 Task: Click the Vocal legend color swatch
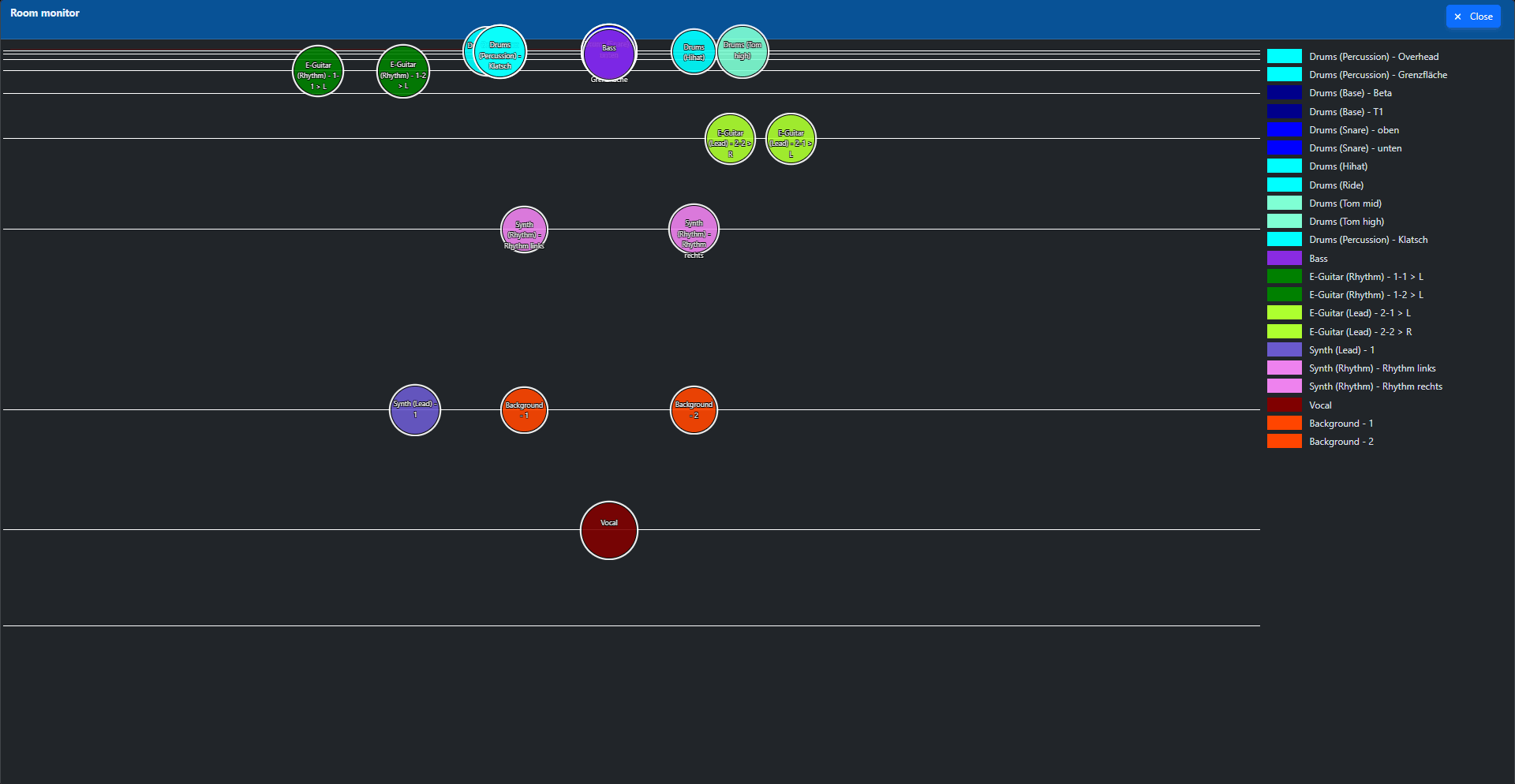1285,405
